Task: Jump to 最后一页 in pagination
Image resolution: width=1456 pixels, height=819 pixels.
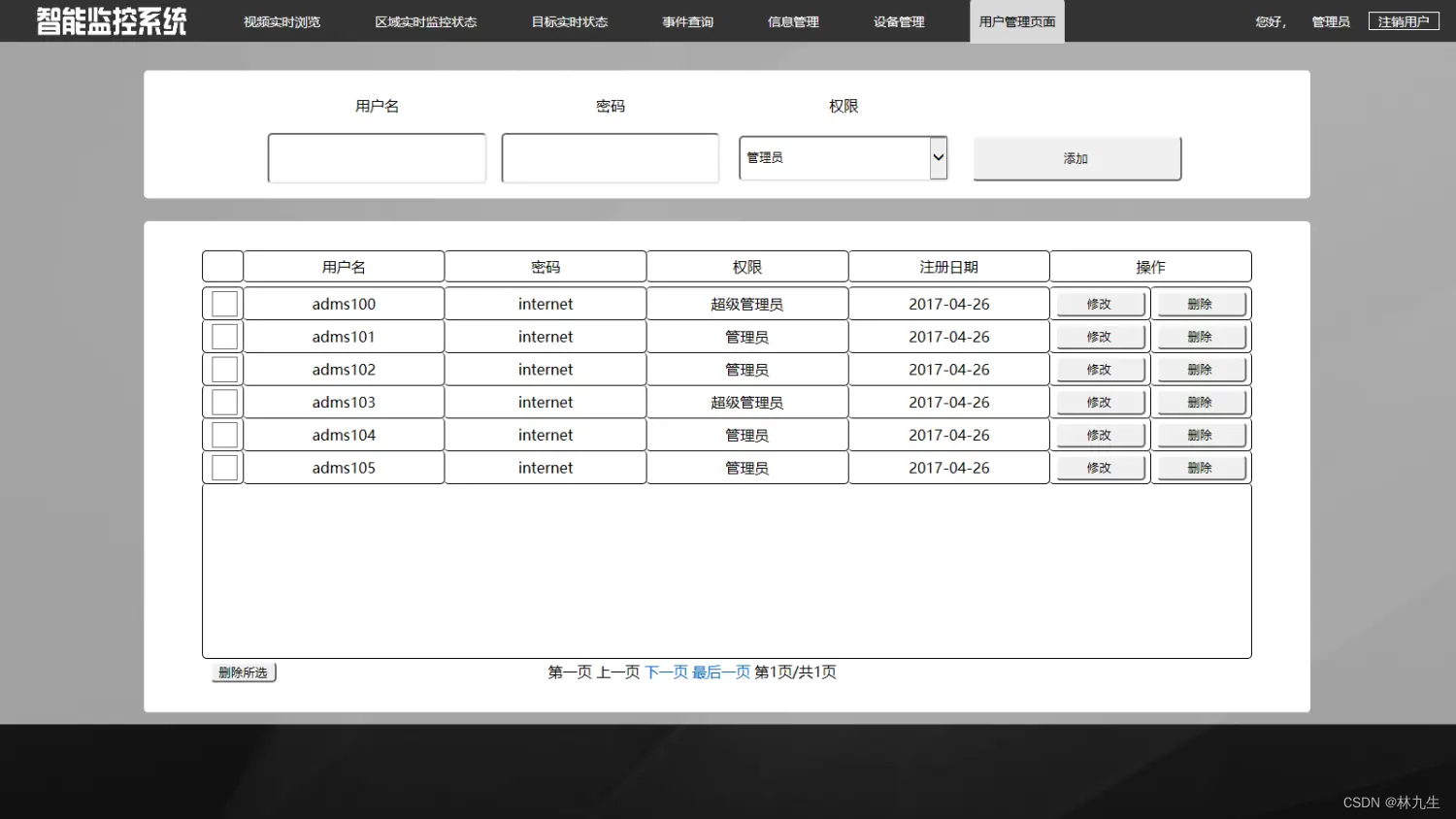Action: point(721,672)
